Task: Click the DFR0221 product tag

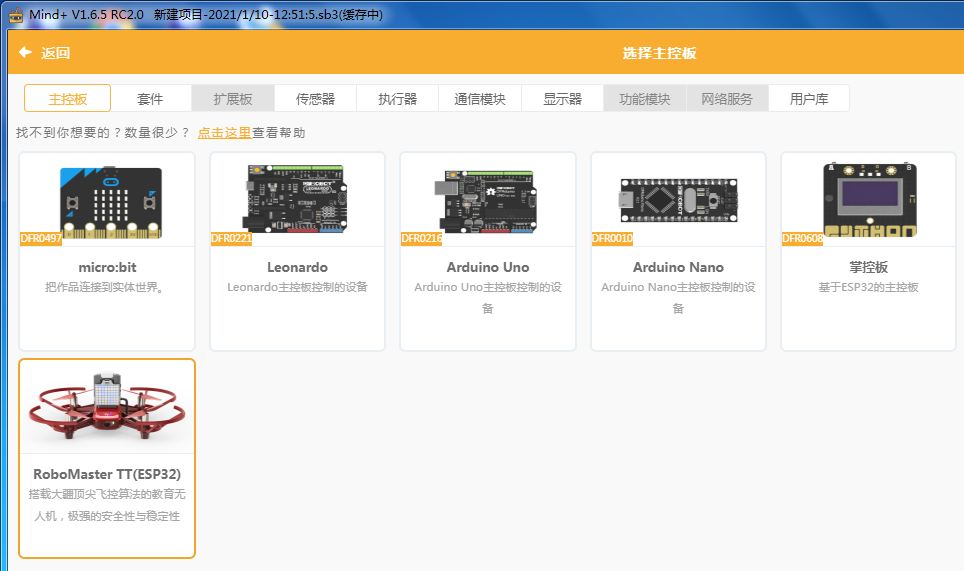Action: point(231,238)
